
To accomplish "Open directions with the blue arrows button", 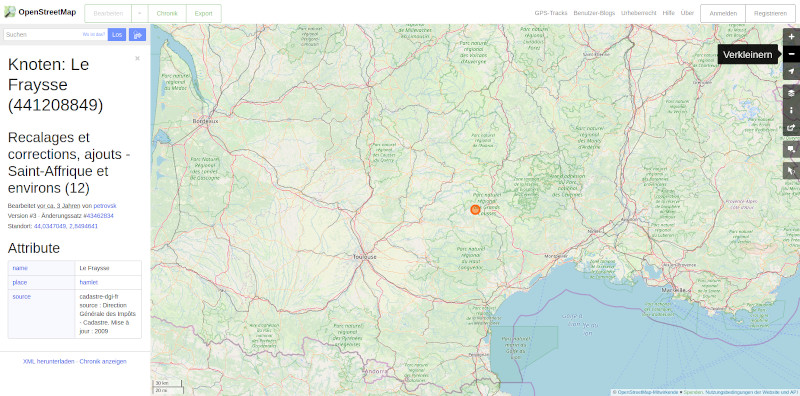I will click(x=137, y=35).
